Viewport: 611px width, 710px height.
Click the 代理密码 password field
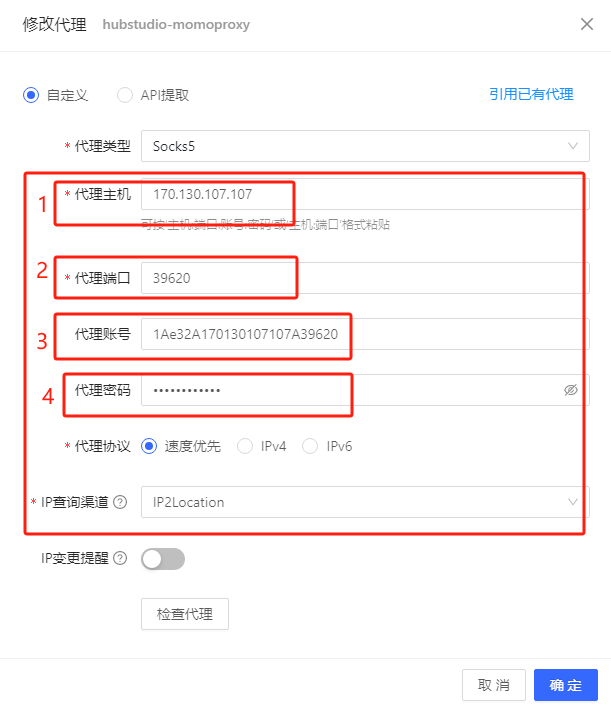(365, 390)
